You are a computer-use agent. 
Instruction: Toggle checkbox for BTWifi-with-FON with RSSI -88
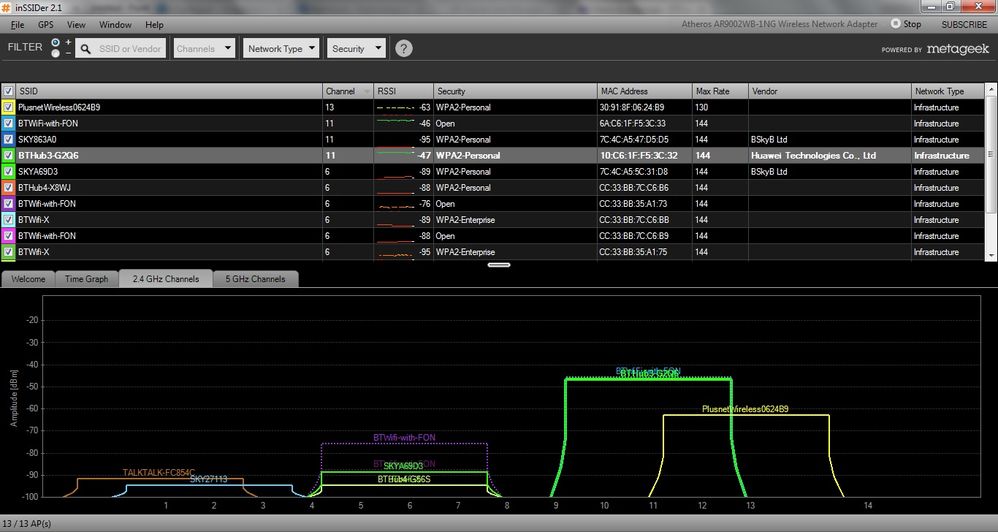[x=8, y=235]
